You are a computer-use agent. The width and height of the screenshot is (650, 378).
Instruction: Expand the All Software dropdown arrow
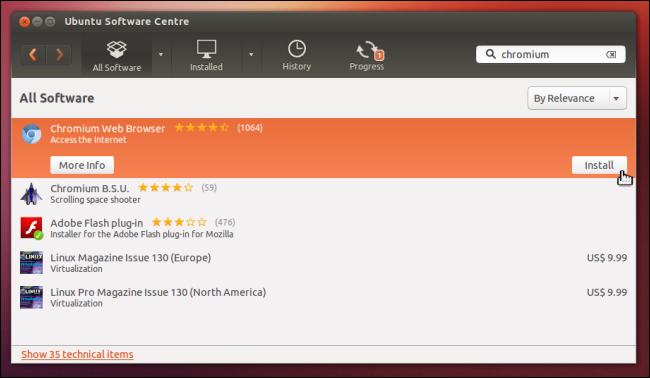tap(161, 55)
